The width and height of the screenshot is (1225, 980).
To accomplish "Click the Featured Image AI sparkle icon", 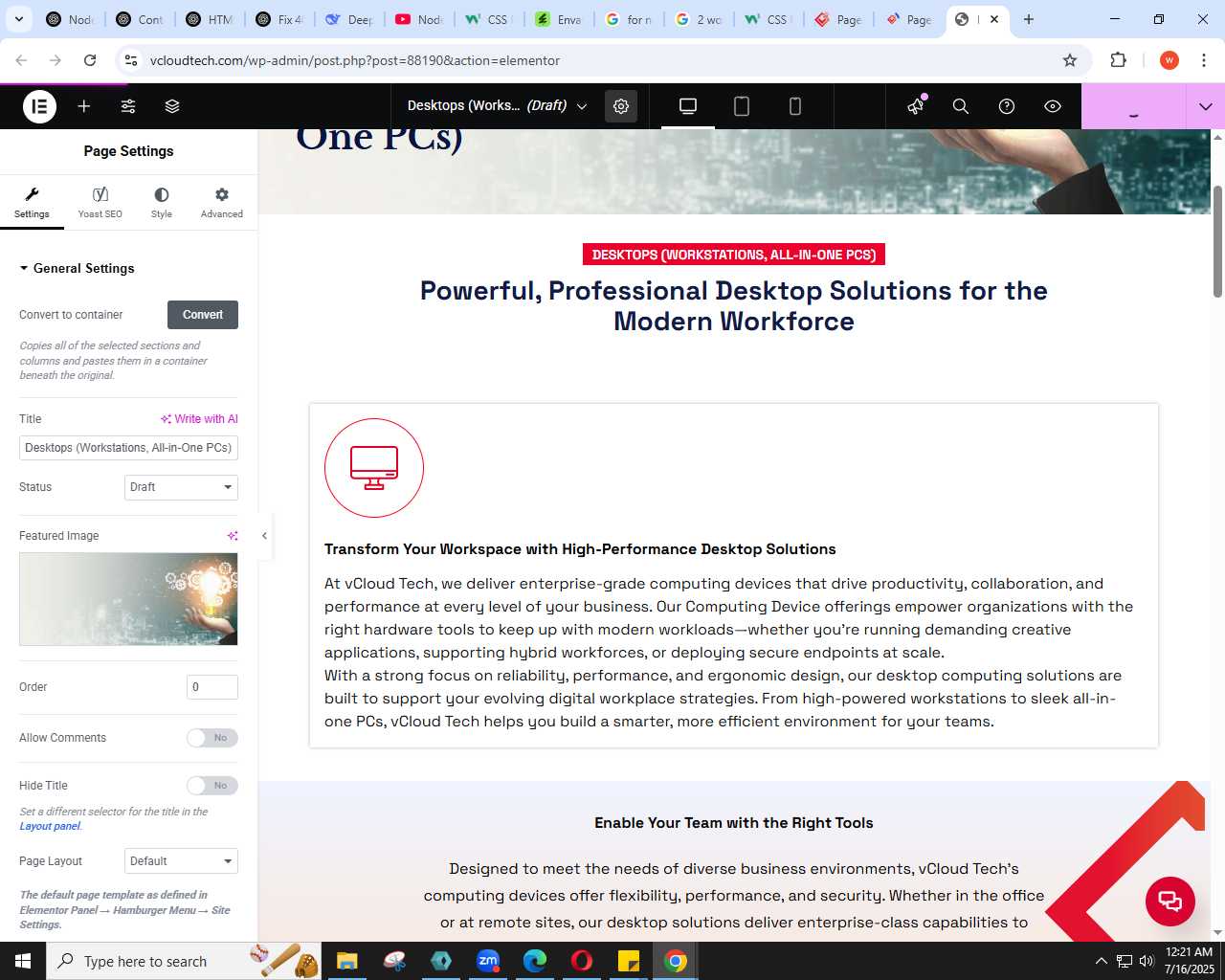I will pos(232,536).
